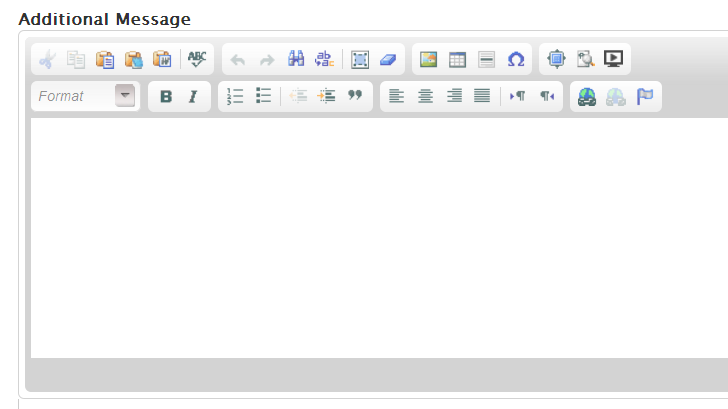Use the Remove Format eraser
This screenshot has width=728, height=409.
pyautogui.click(x=389, y=60)
